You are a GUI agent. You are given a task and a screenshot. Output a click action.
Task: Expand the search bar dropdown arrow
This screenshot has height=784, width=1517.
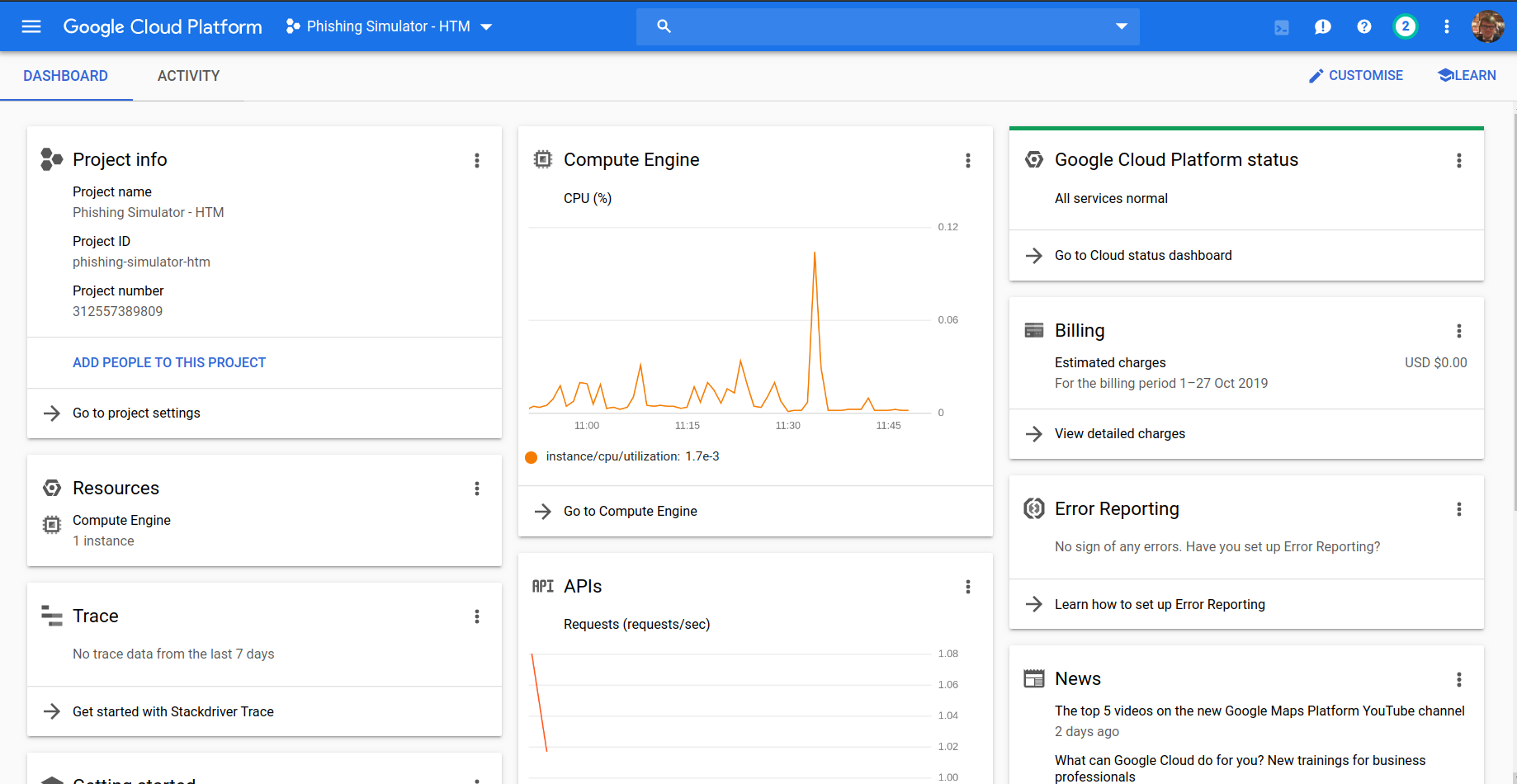tap(1122, 26)
